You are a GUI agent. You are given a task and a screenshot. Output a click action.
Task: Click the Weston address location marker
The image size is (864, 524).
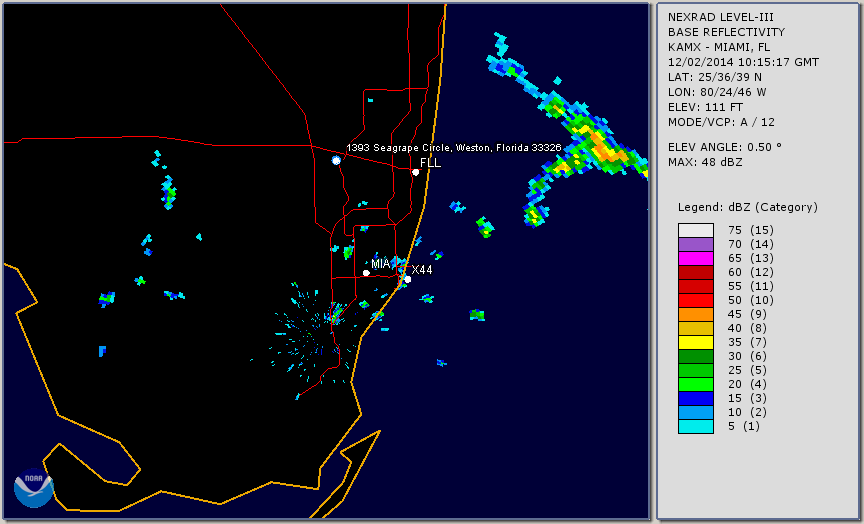pos(336,160)
